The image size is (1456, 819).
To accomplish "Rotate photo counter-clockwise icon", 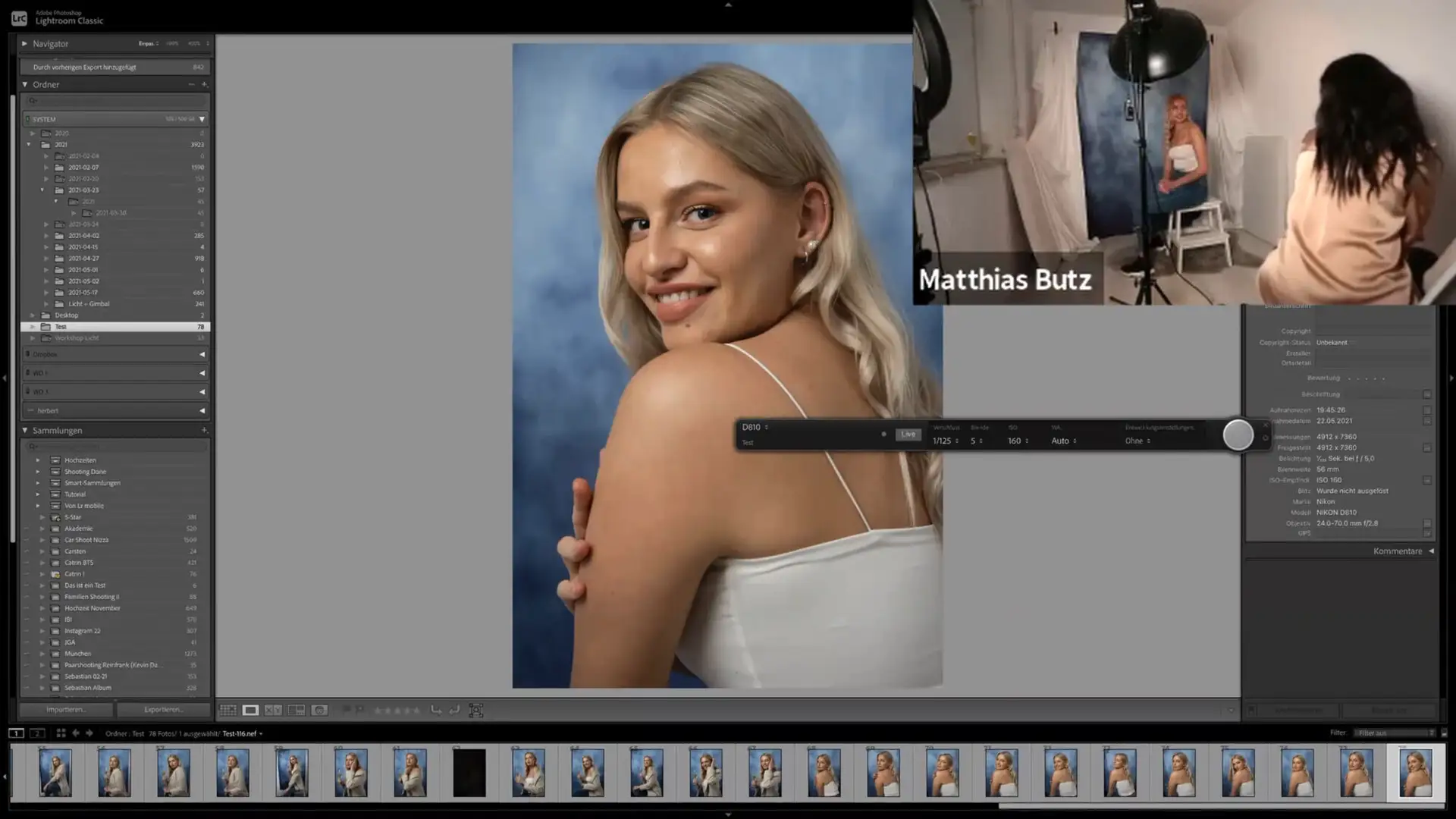I will coord(436,711).
